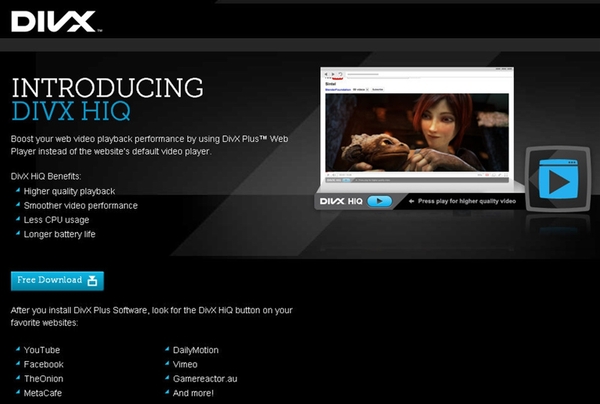
Task: Click 'Facebook' in the websites list
Action: (x=44, y=364)
